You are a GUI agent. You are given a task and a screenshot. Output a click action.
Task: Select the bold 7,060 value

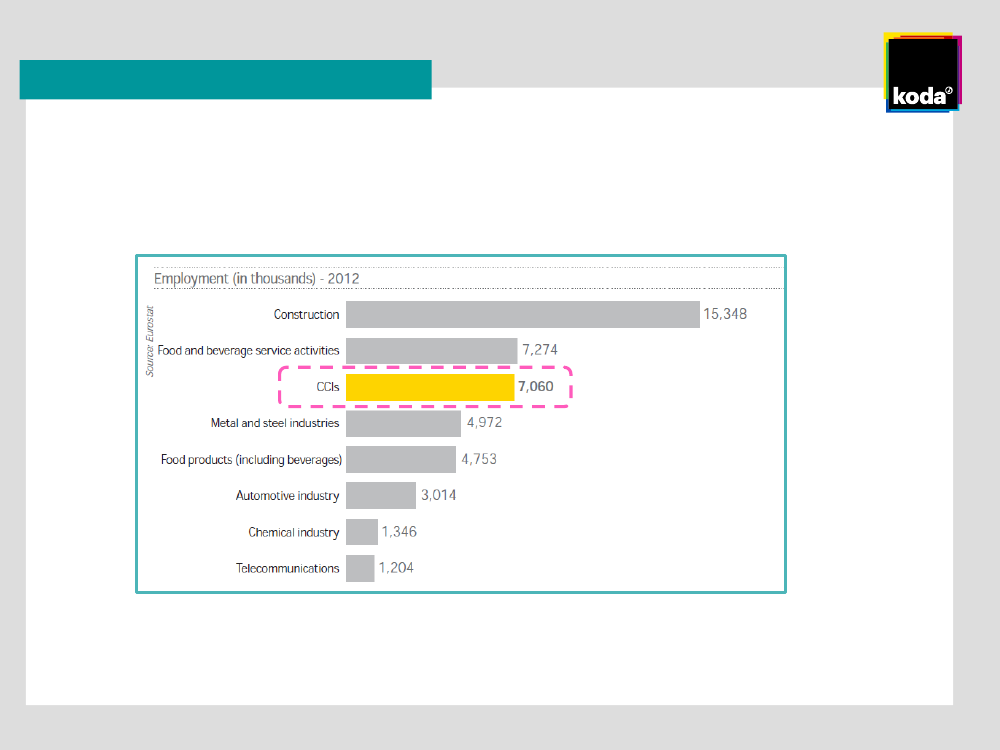[535, 387]
